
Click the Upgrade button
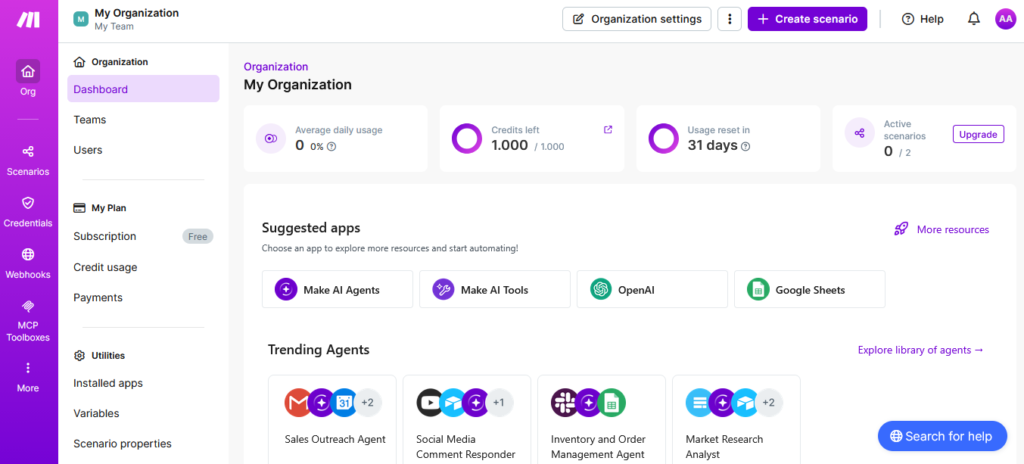point(977,134)
